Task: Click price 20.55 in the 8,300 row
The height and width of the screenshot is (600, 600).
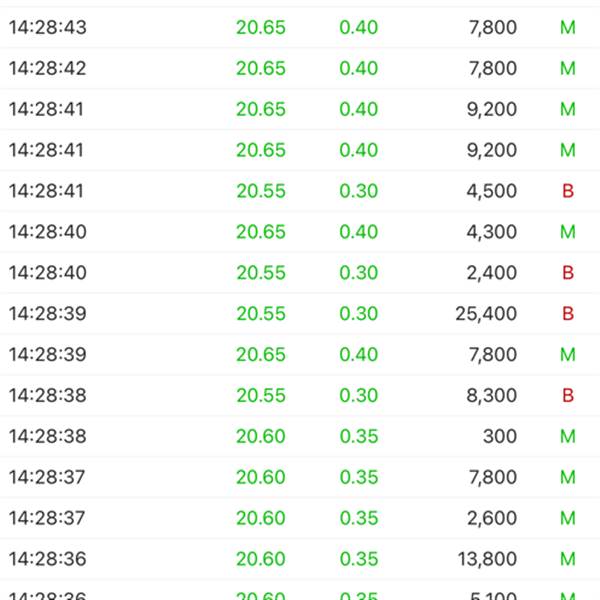Action: tap(261, 396)
